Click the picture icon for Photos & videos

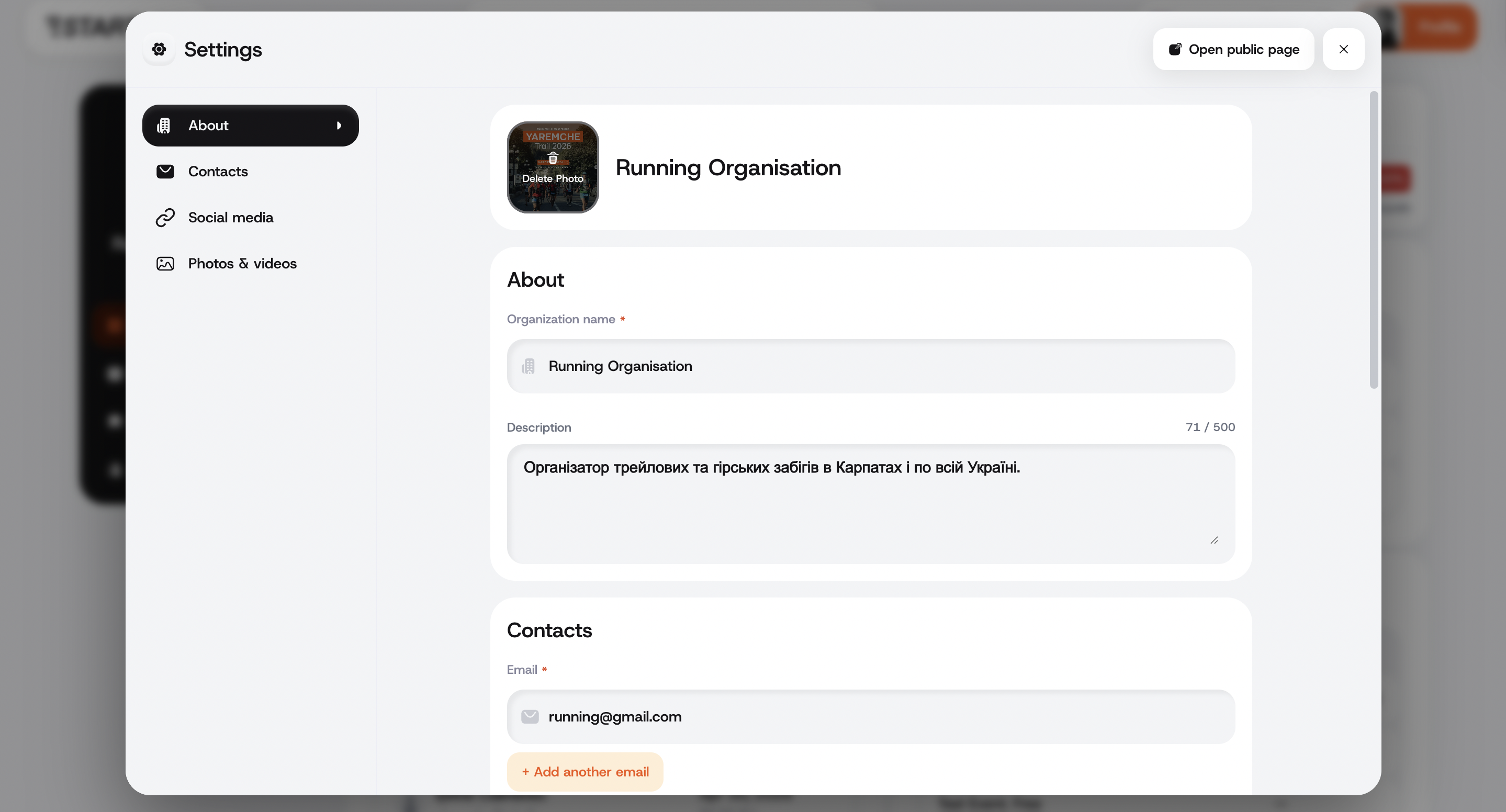point(165,264)
